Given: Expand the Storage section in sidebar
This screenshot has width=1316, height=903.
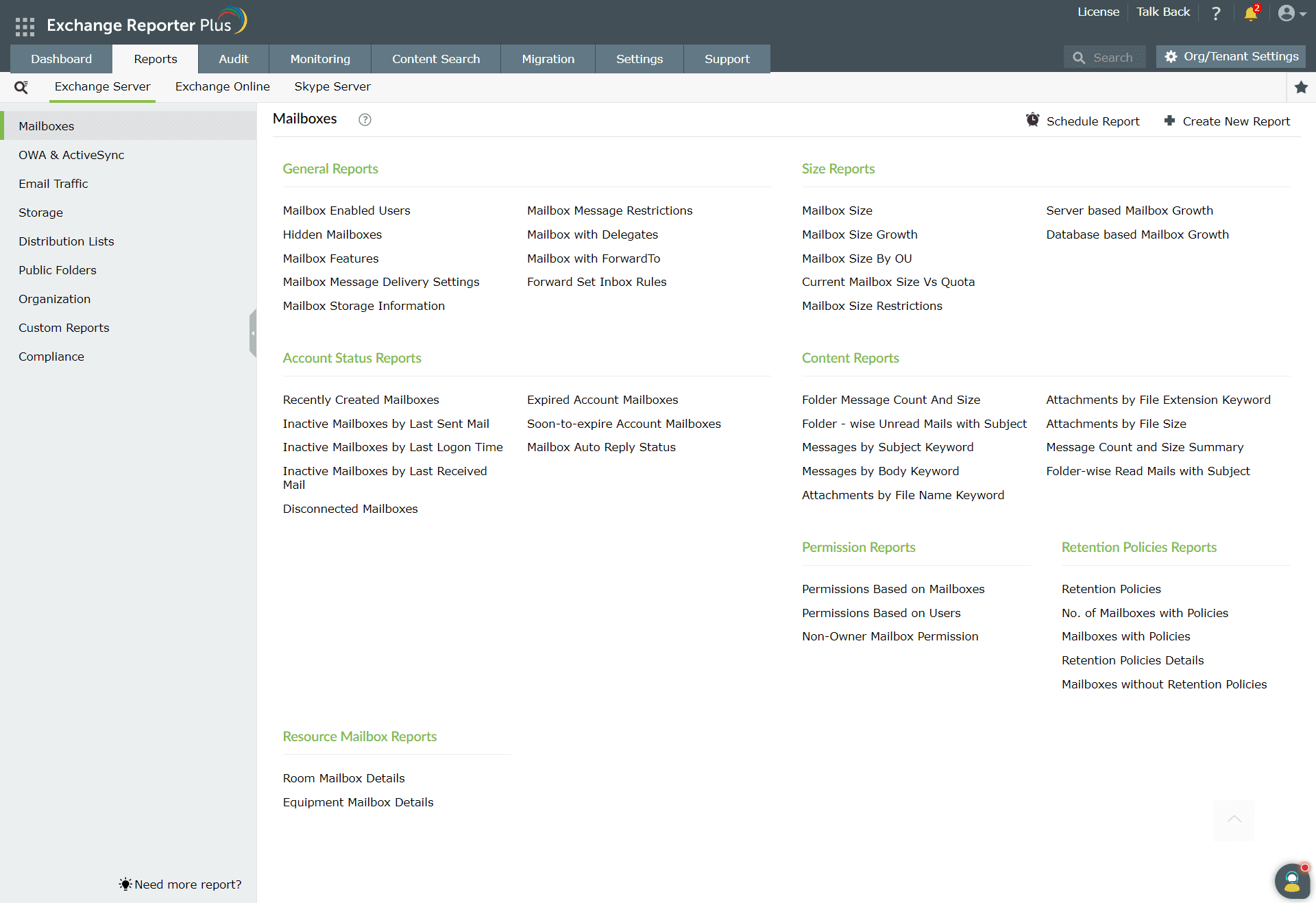Looking at the screenshot, I should coord(41,212).
